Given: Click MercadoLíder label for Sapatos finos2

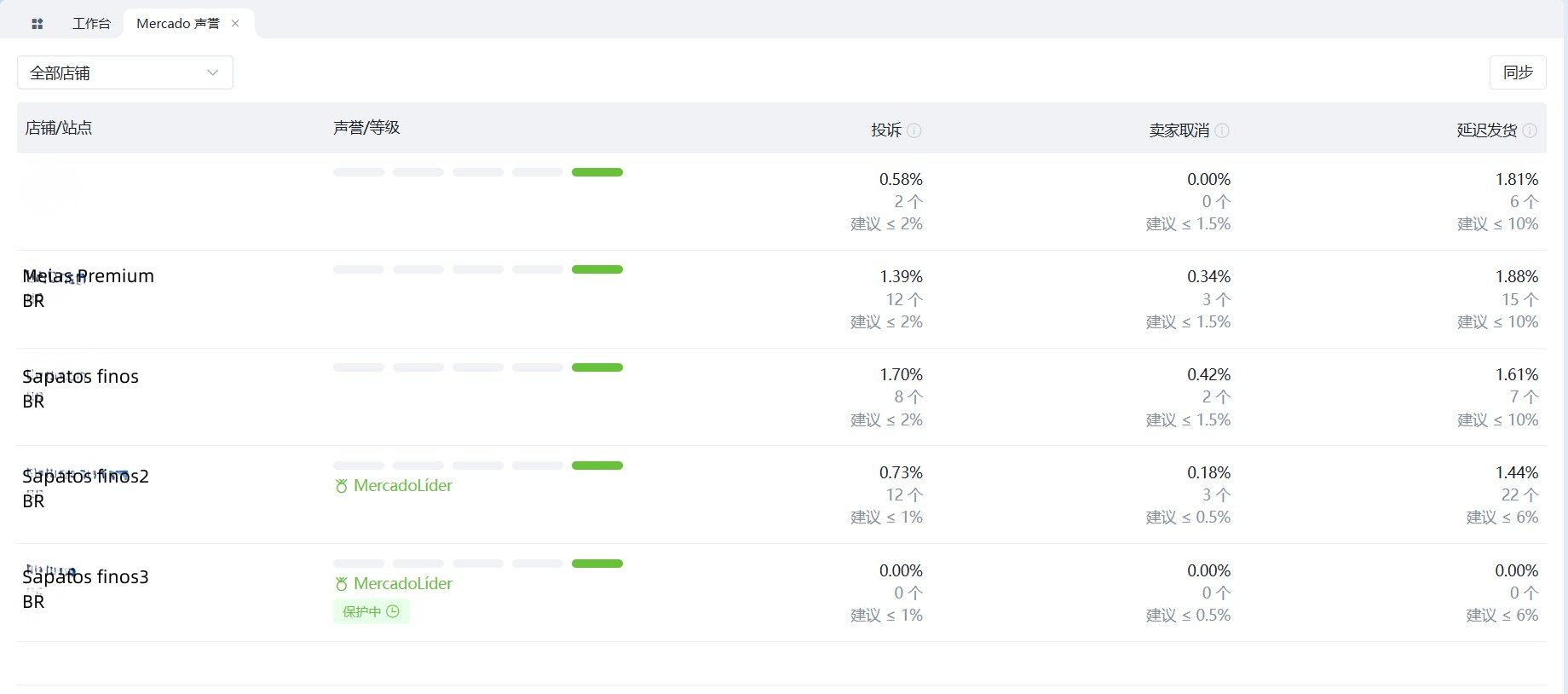Looking at the screenshot, I should (402, 486).
